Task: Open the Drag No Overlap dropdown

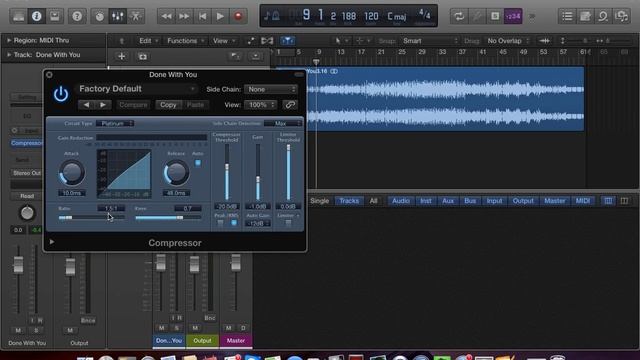Action: [x=508, y=41]
